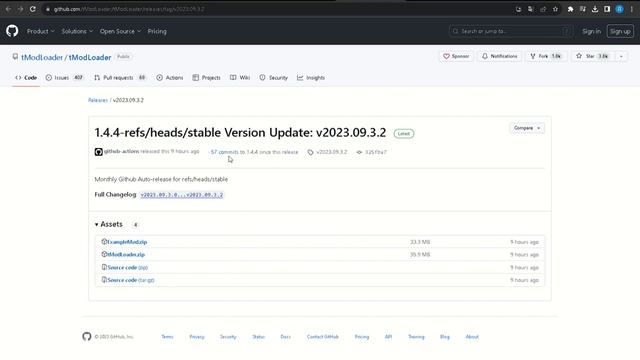Fork the repository with Fork button
Viewport: 640px width, 360px height.
[x=546, y=56]
